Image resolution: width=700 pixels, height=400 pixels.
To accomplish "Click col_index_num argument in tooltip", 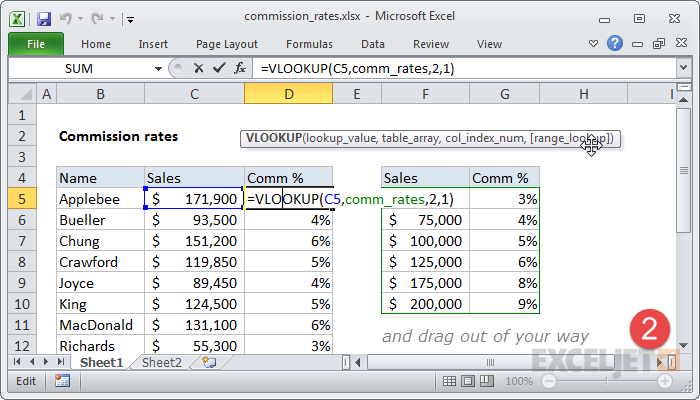I will click(485, 138).
